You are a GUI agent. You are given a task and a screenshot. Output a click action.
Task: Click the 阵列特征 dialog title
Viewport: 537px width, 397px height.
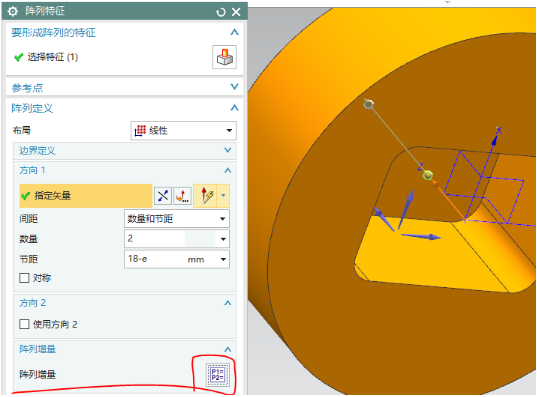(45, 11)
